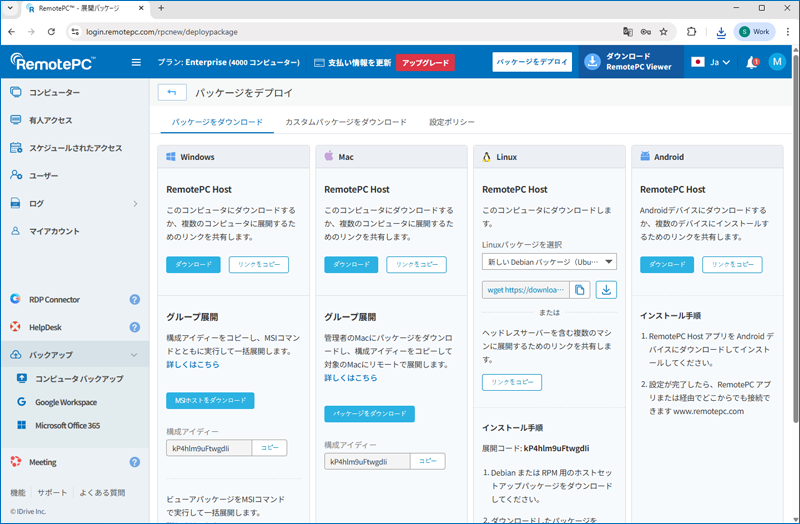
Task: Copy the wget command icon
Action: click(580, 290)
